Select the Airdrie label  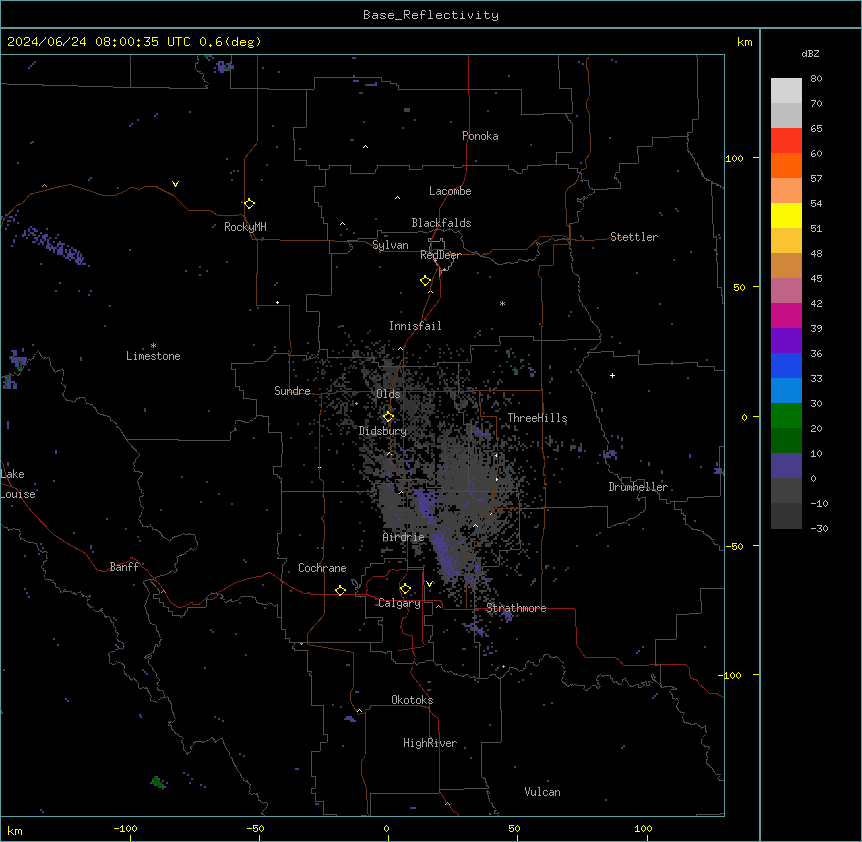point(404,537)
